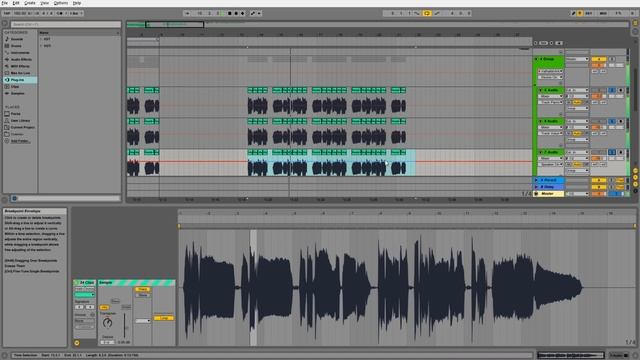The height and width of the screenshot is (360, 640).
Task: Toggle A Reverb track activator button
Action: point(598,180)
